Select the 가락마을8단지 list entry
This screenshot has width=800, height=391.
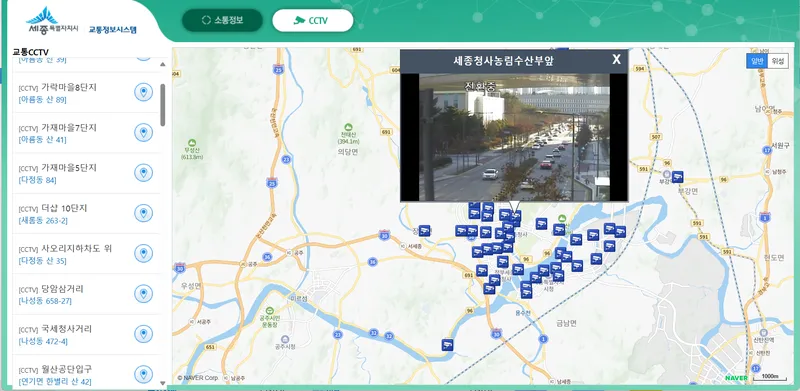[x=86, y=92]
